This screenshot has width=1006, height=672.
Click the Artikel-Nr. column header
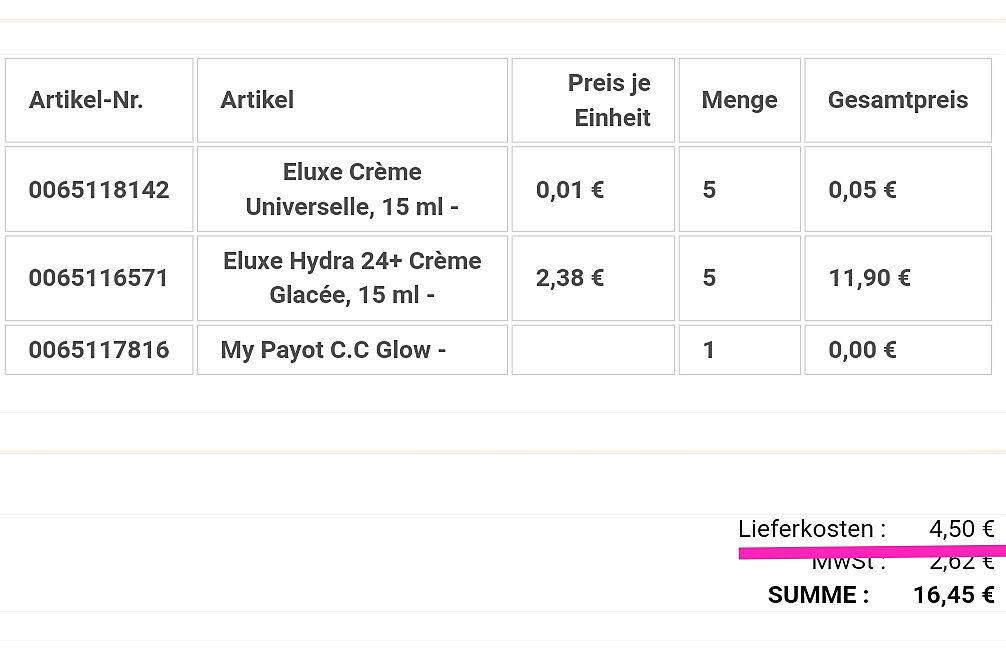[86, 100]
